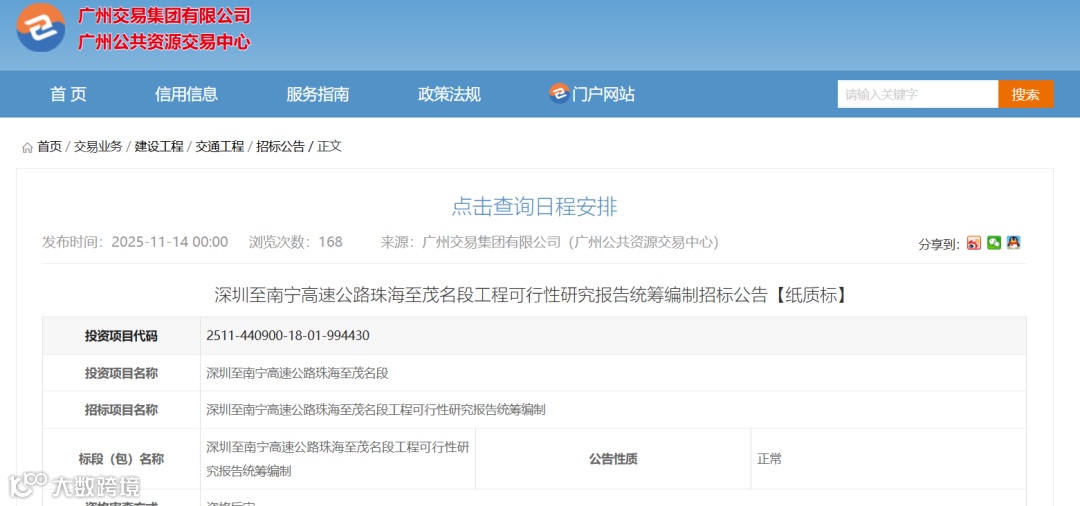Click the 正常 value cell
1080x506 pixels.
coord(889,459)
